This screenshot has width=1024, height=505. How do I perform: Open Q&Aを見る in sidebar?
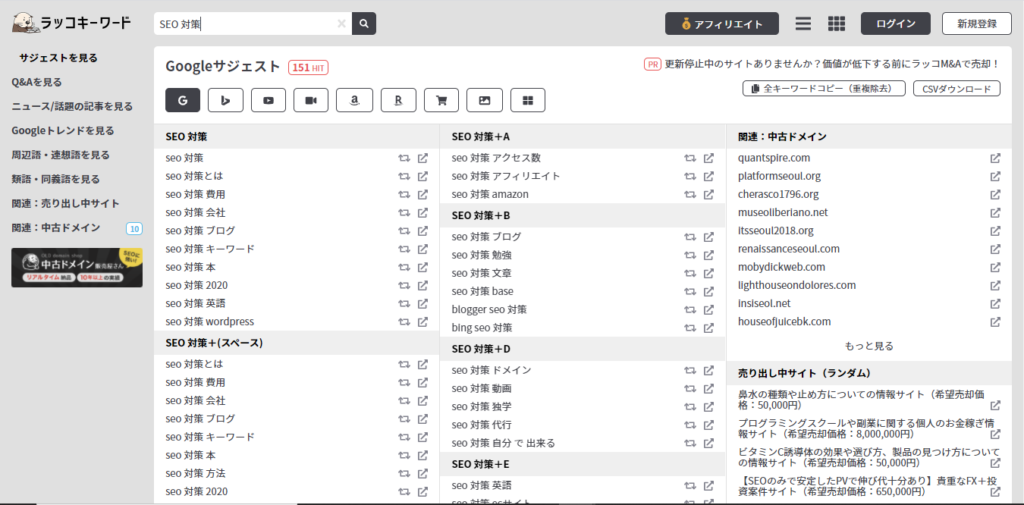coord(37,82)
